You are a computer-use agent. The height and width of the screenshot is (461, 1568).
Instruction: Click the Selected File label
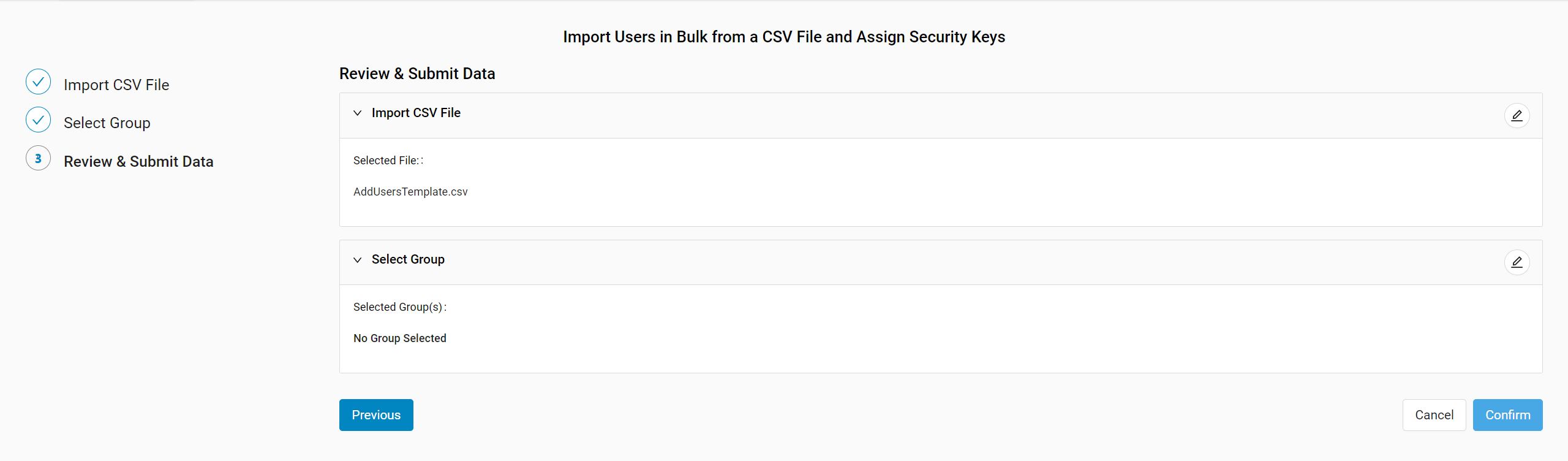coord(388,161)
